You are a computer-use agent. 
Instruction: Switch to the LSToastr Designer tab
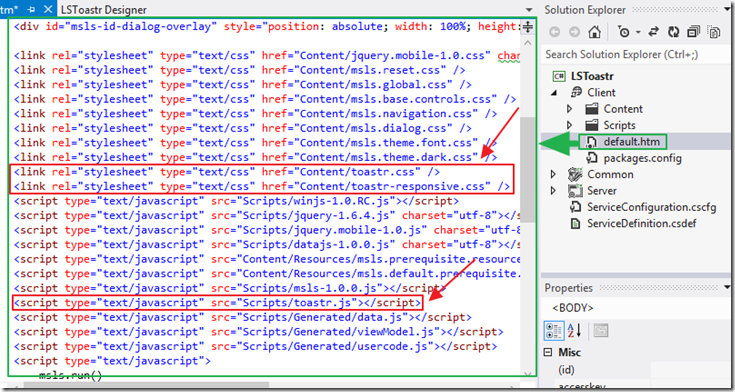point(104,9)
